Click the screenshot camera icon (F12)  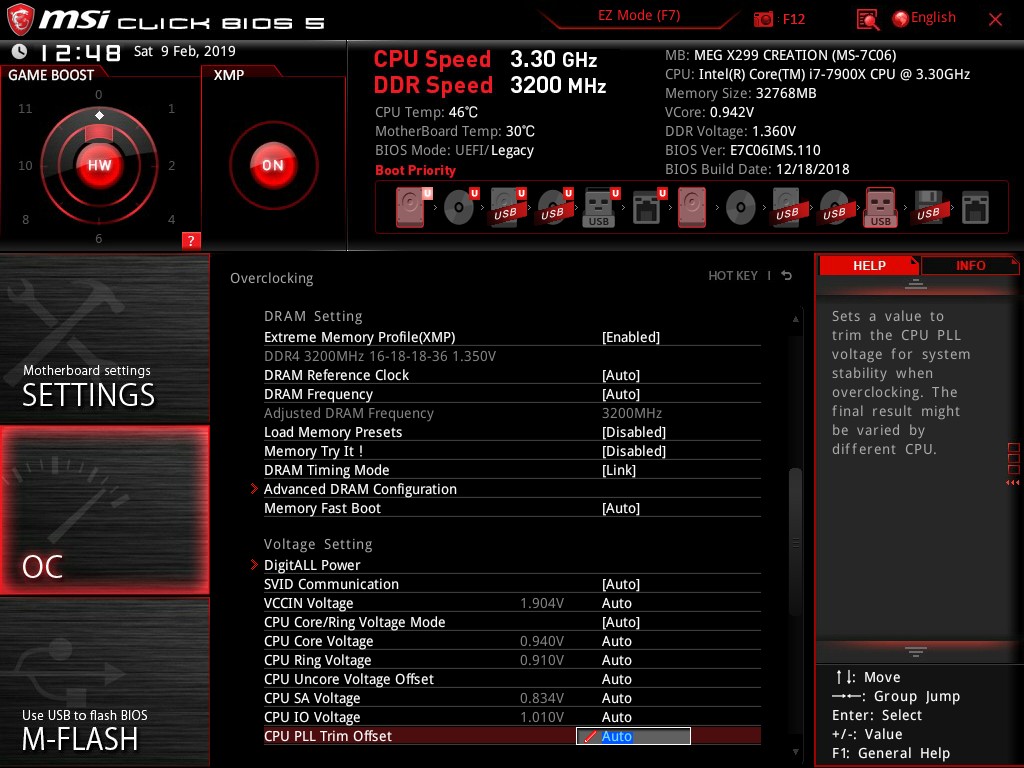click(x=764, y=19)
